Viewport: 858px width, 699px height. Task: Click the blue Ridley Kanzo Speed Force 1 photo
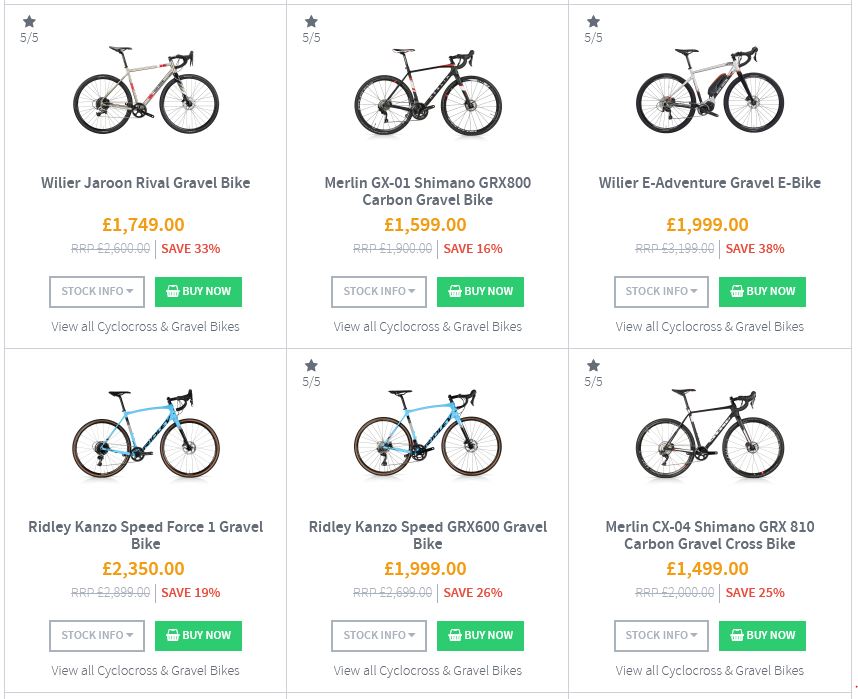(146, 435)
